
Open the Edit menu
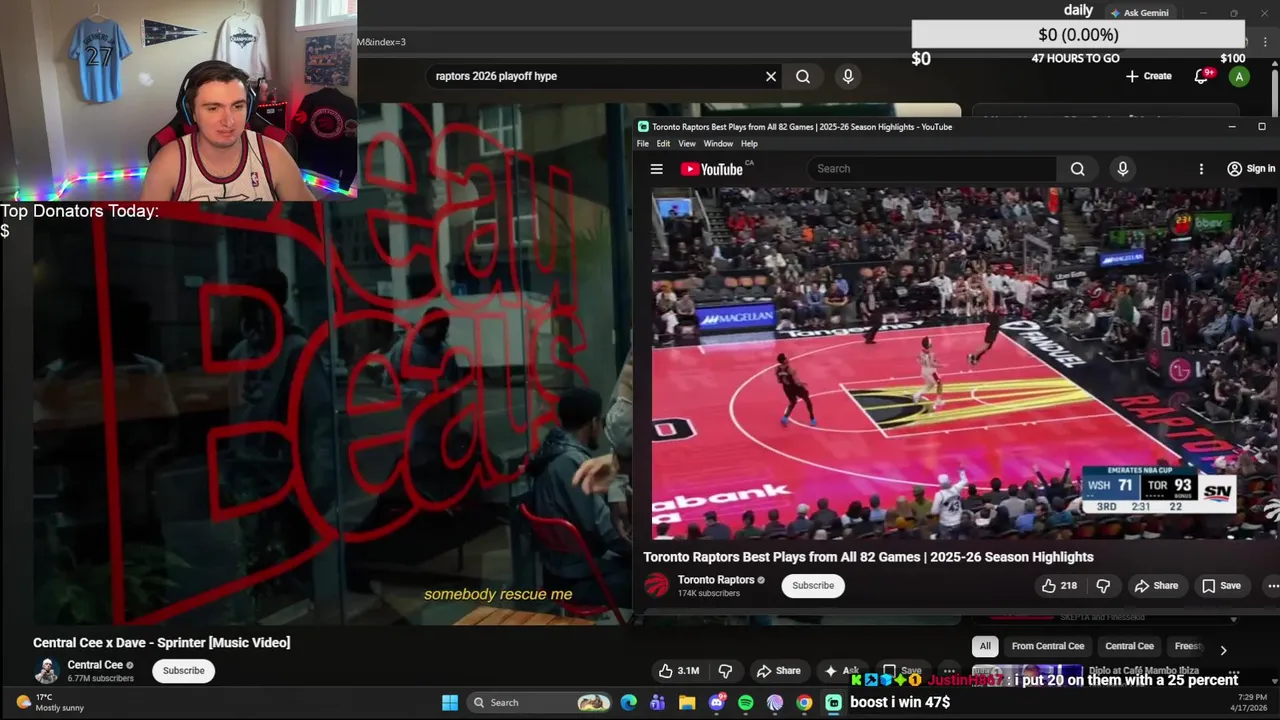pyautogui.click(x=663, y=144)
